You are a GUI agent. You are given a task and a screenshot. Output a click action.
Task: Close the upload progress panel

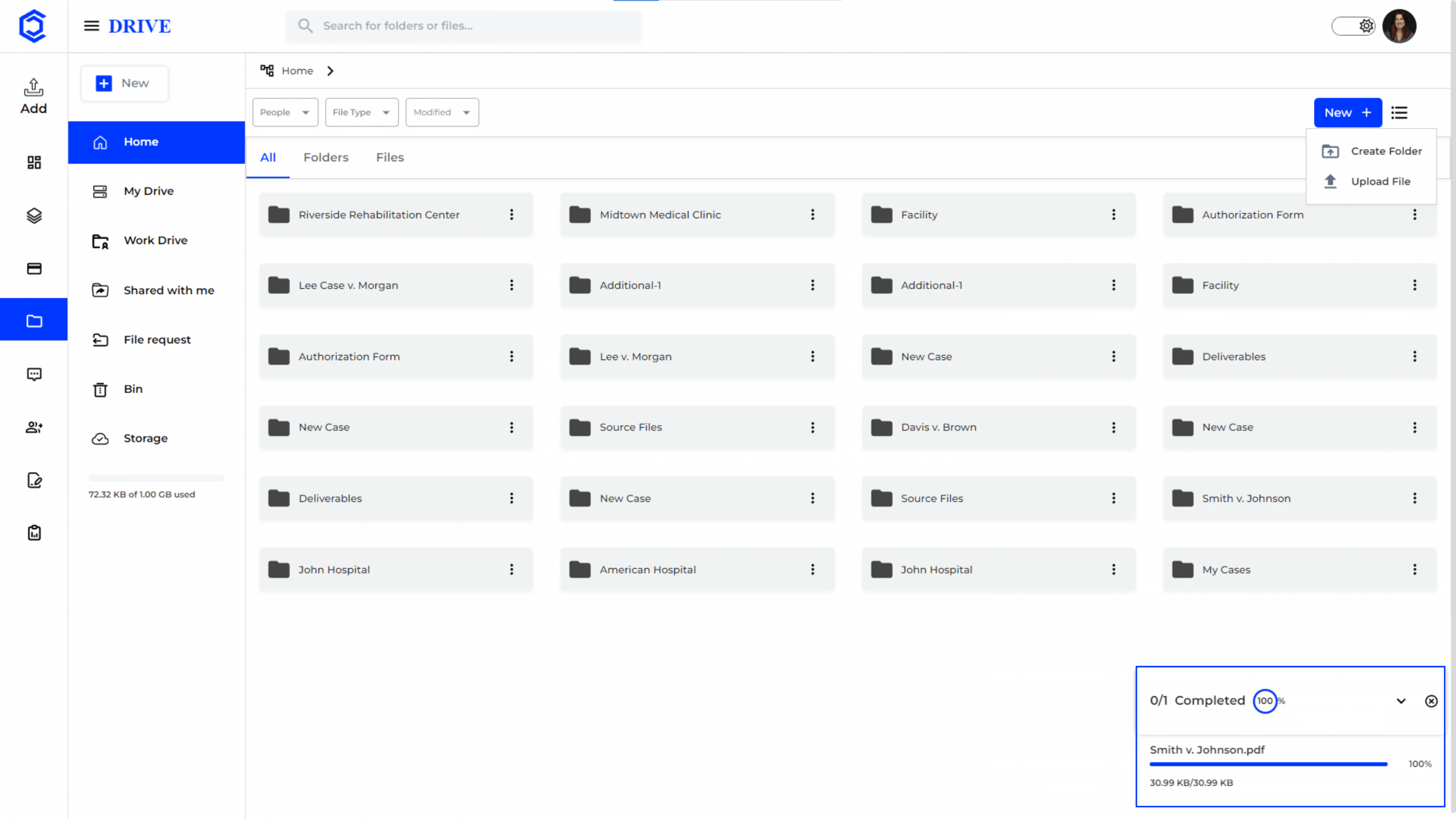click(1431, 701)
